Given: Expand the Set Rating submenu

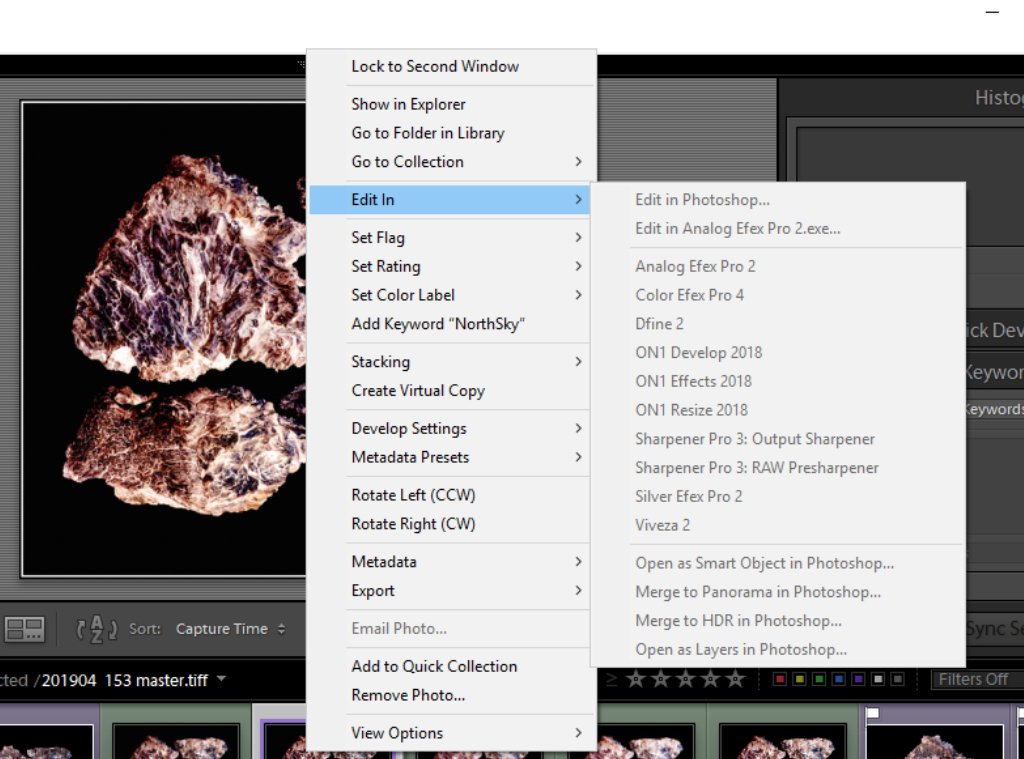Looking at the screenshot, I should (451, 266).
